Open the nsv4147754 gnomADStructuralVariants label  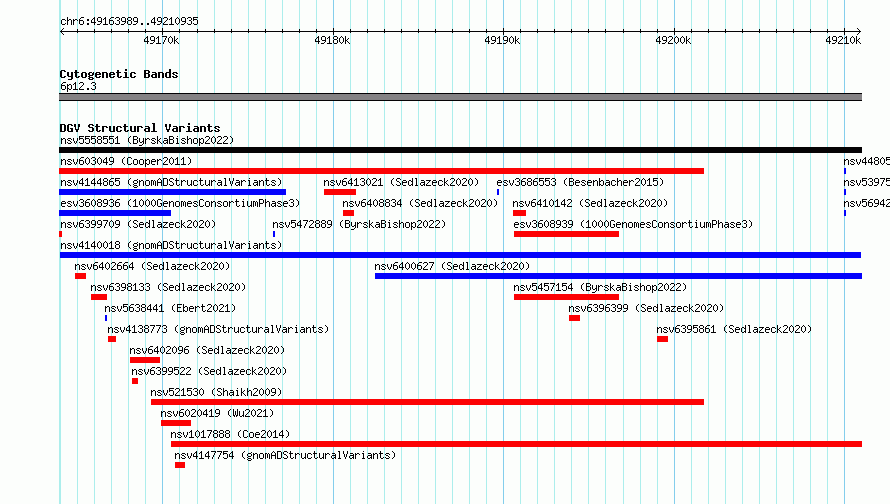click(285, 455)
